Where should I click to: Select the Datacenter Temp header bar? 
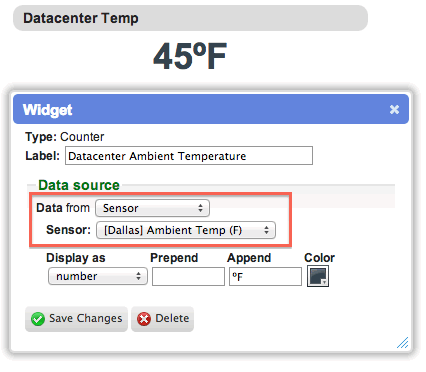(190, 18)
